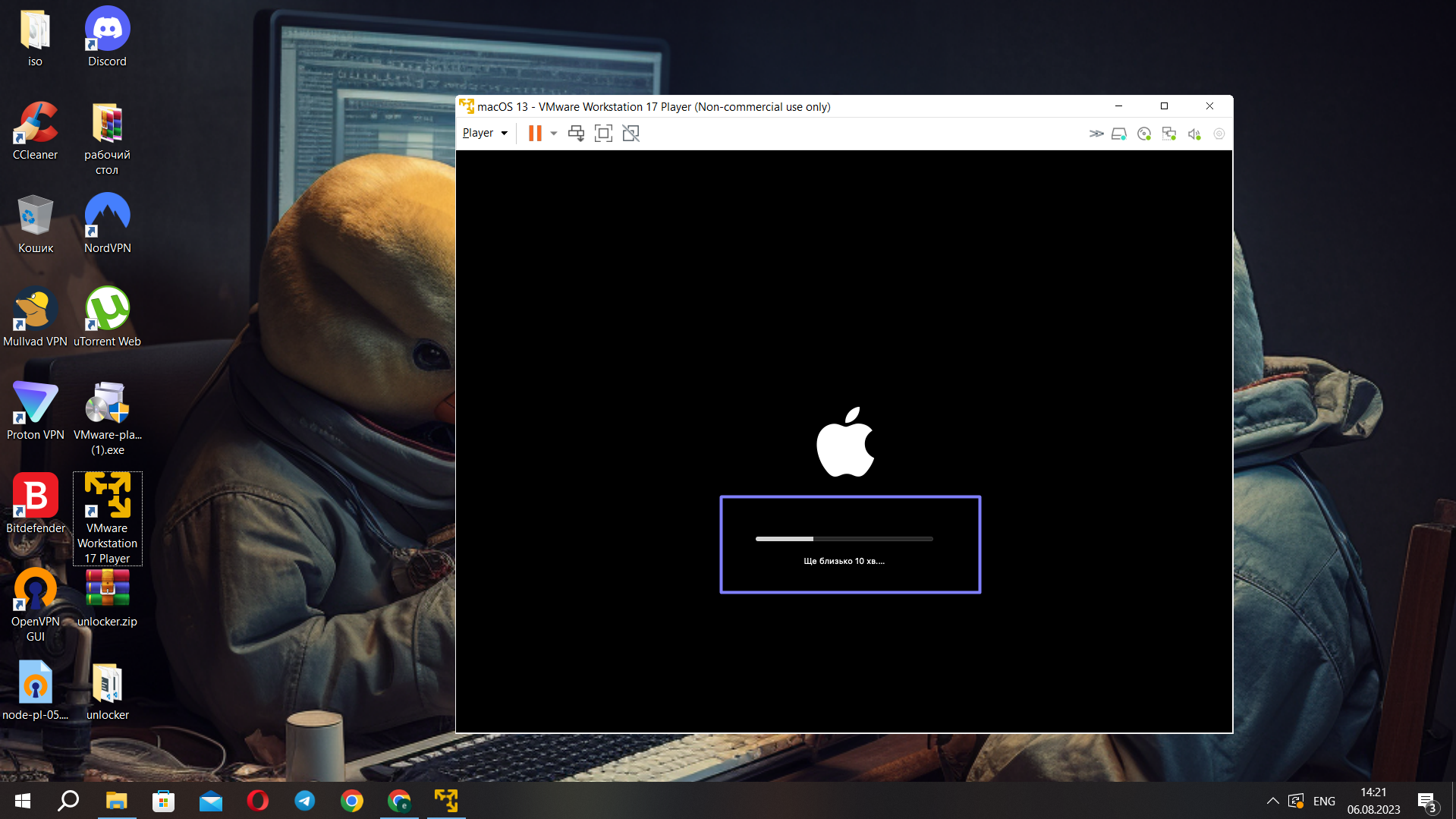Open the Player menu in VMware
The height and width of the screenshot is (819, 1456).
[485, 133]
